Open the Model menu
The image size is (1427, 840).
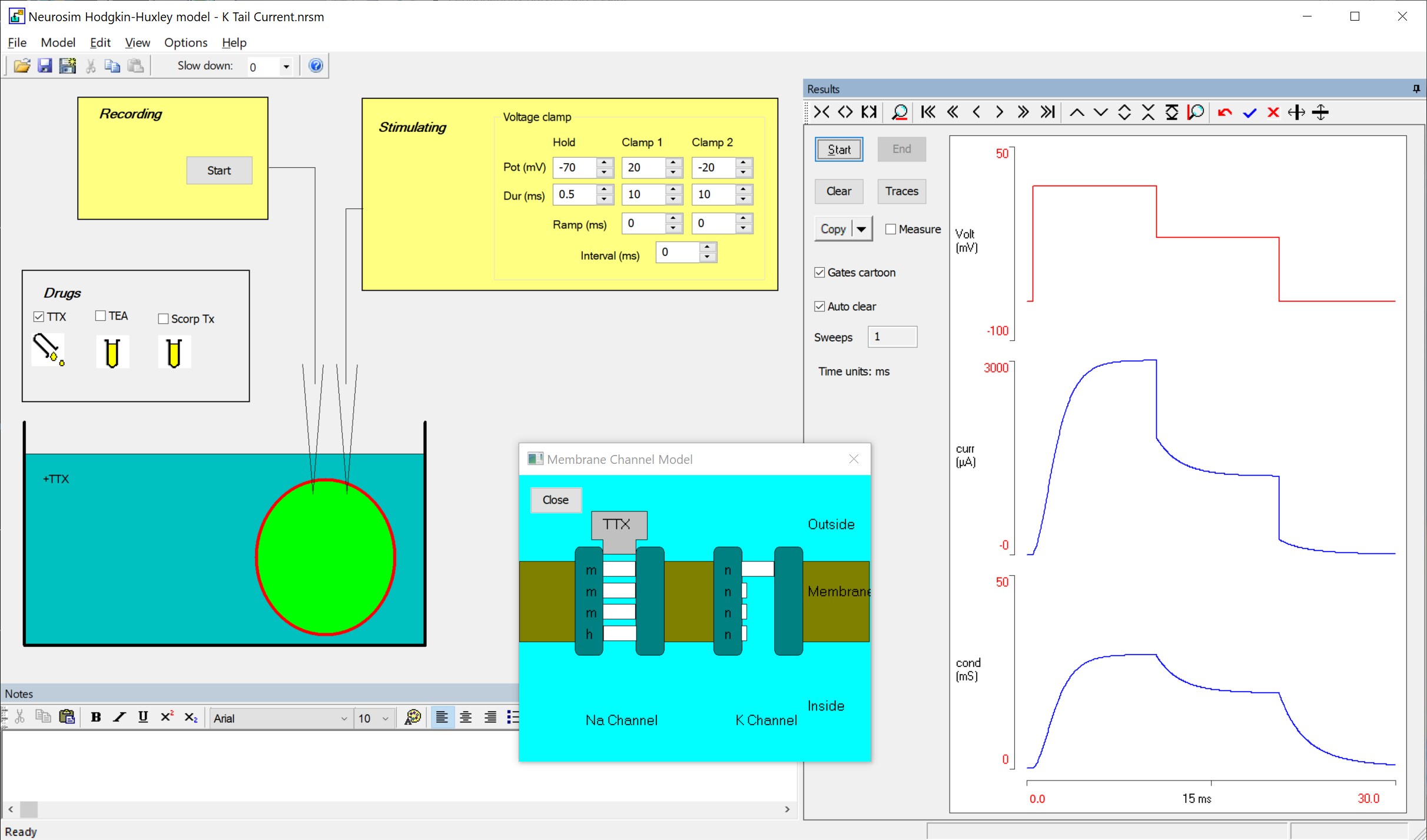58,42
